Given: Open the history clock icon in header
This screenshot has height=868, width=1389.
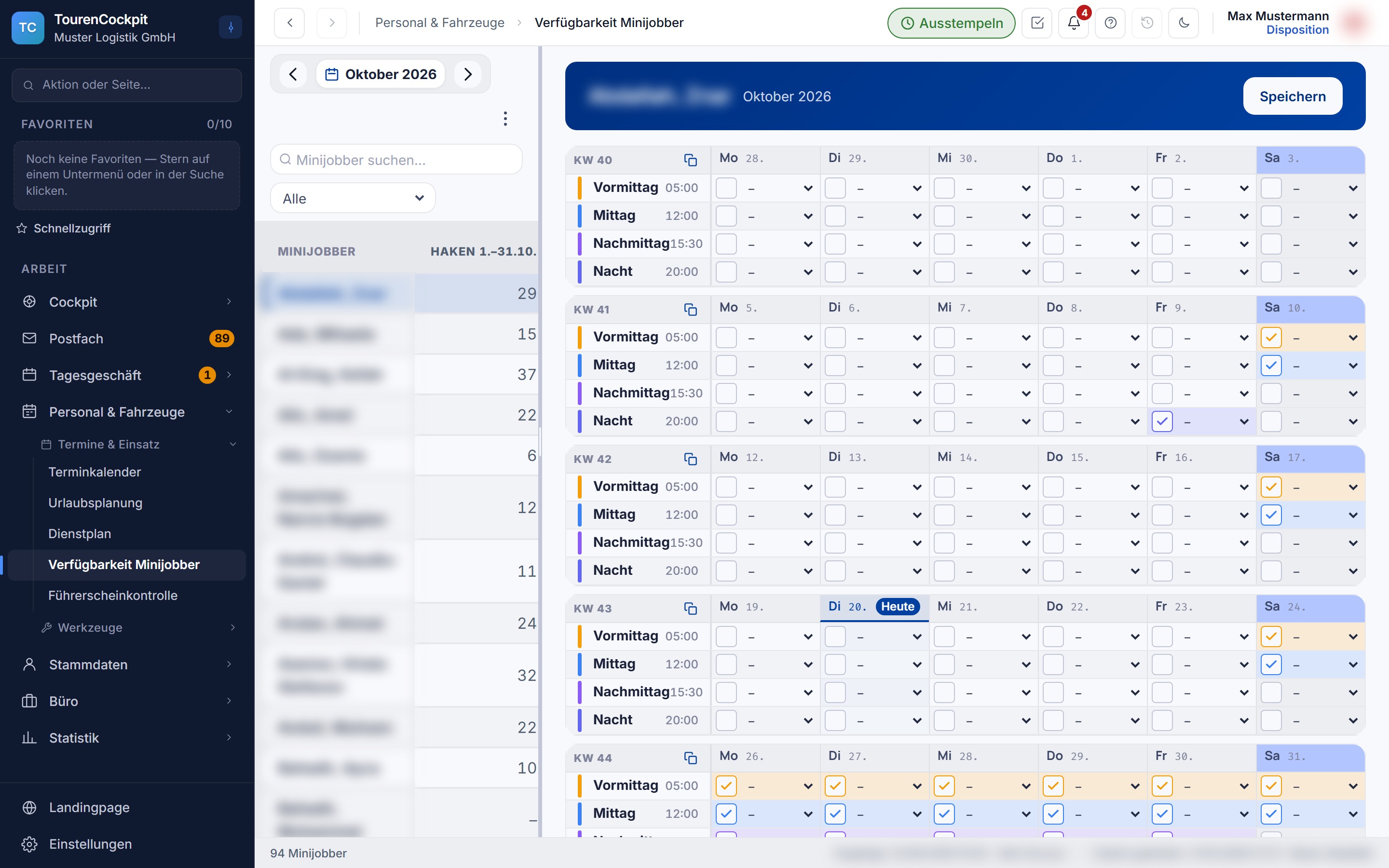Looking at the screenshot, I should pyautogui.click(x=1147, y=23).
